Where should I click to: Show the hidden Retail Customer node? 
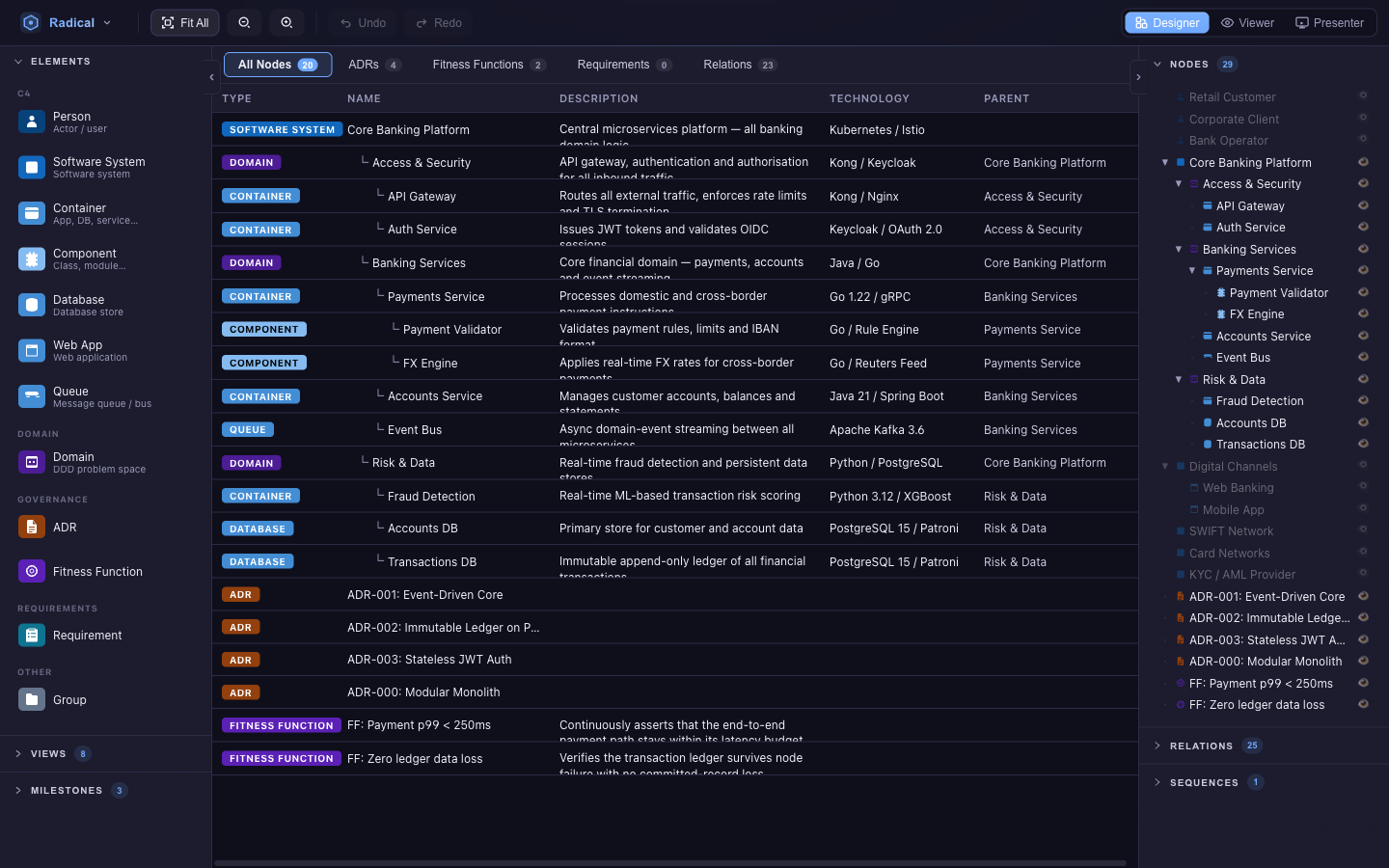1363,95
